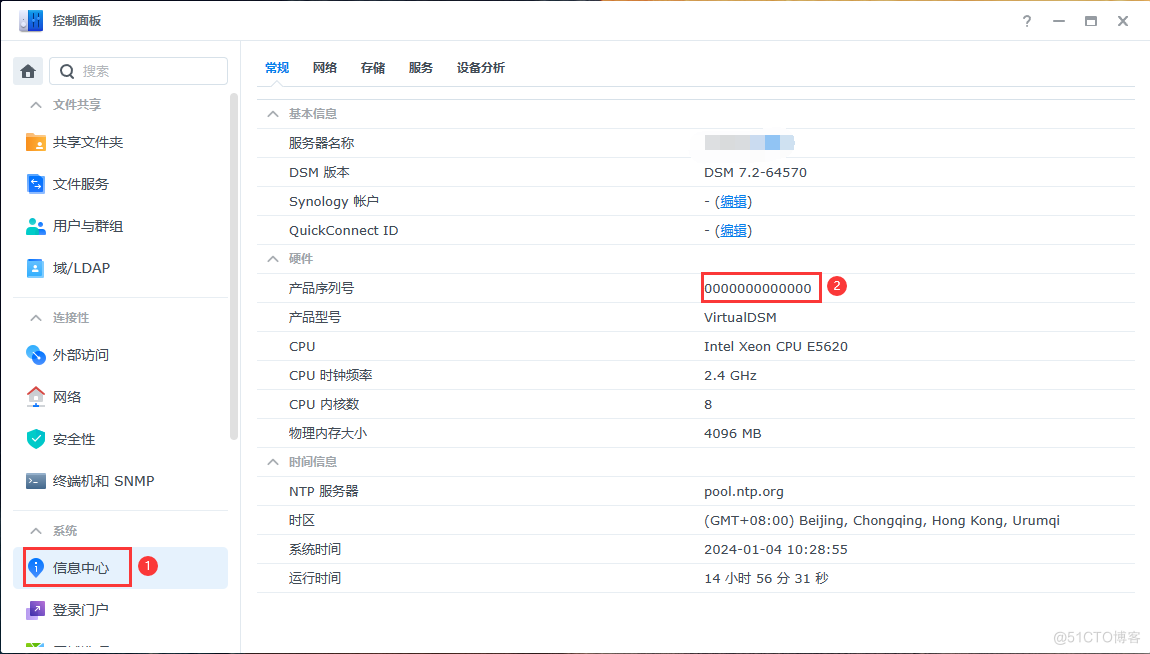Click the 服务器名称 row label
The image size is (1150, 654).
click(x=321, y=143)
